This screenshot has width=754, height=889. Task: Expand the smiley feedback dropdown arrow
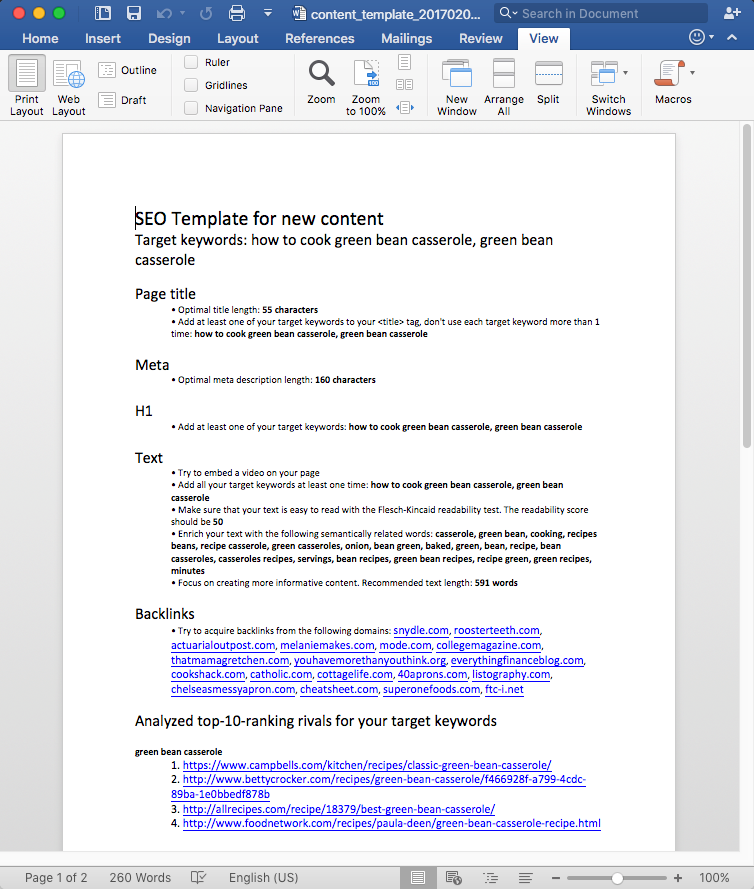coord(711,37)
